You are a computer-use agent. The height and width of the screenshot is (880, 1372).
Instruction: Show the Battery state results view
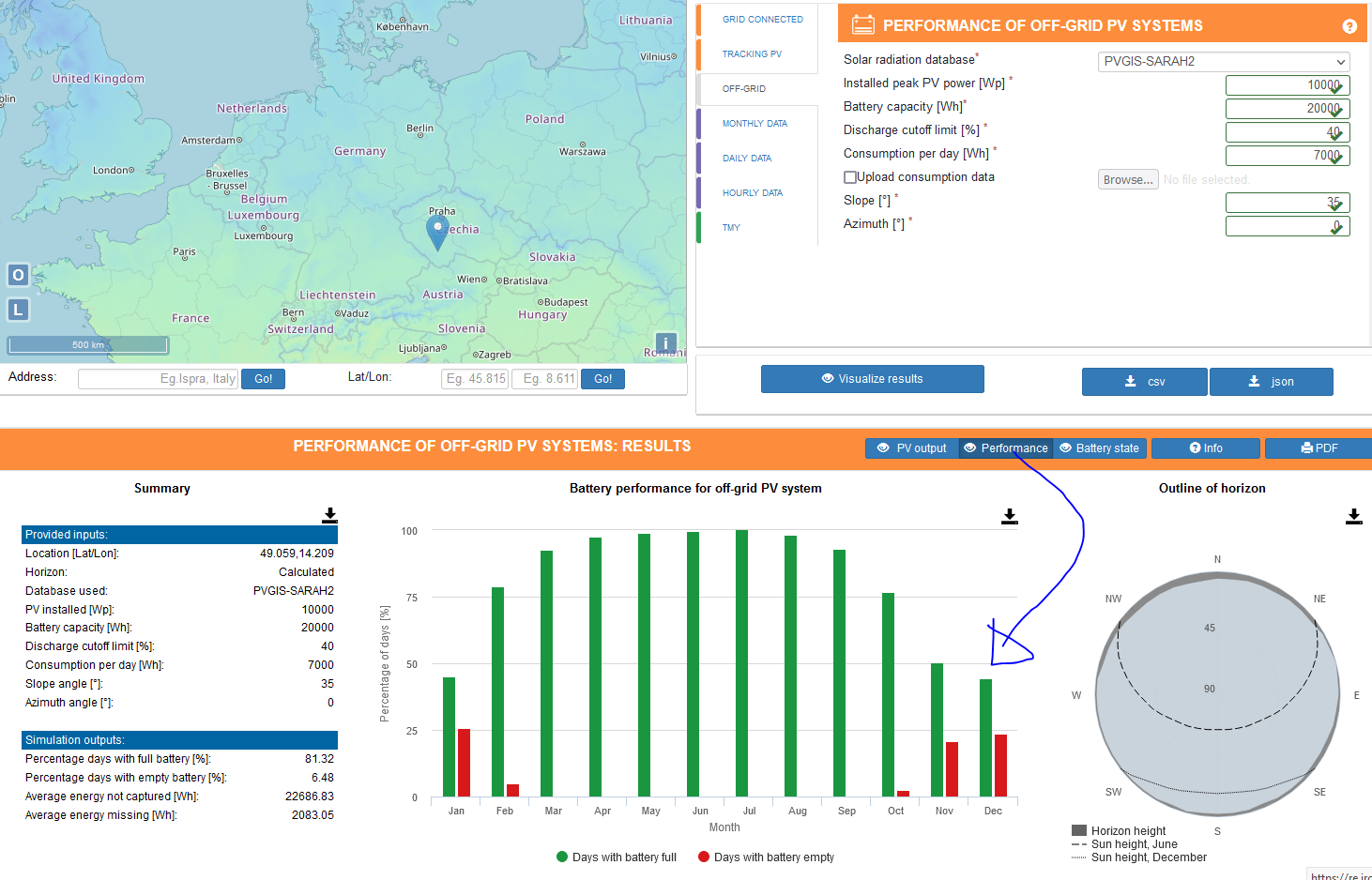tap(1099, 448)
